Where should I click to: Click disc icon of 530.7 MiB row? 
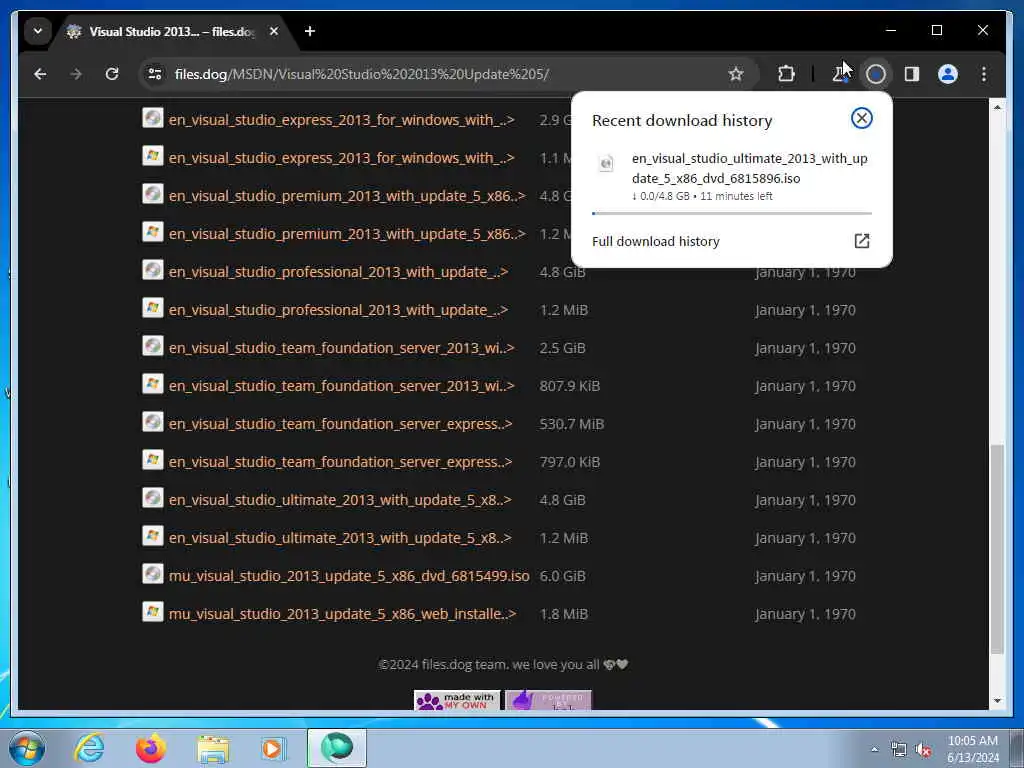(x=153, y=421)
